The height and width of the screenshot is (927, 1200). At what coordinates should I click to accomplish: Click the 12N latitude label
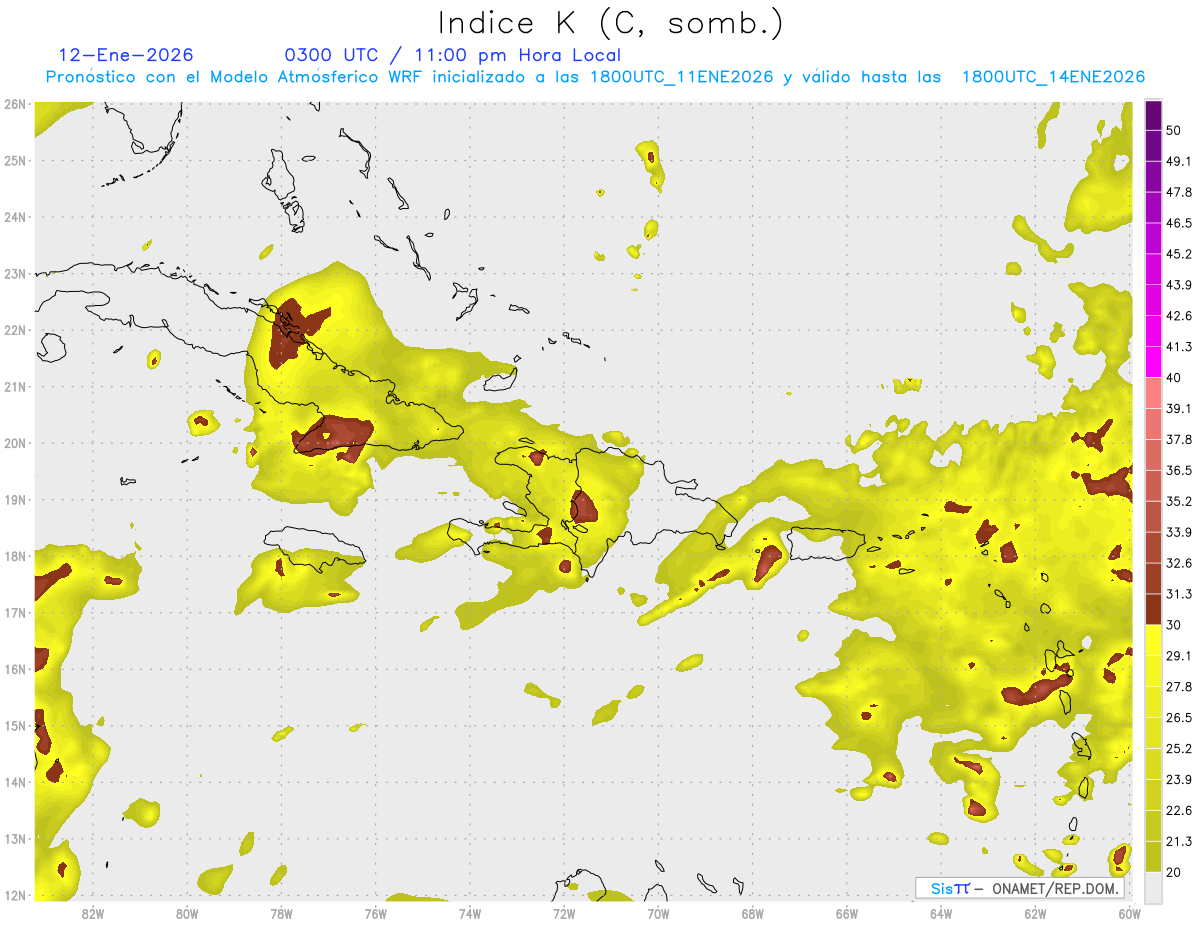point(15,895)
